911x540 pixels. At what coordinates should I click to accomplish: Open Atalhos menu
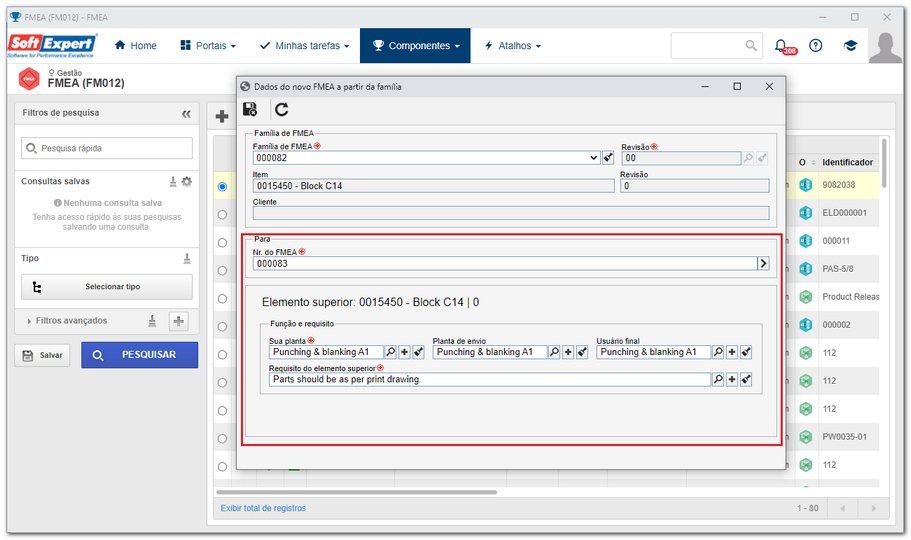coord(512,45)
